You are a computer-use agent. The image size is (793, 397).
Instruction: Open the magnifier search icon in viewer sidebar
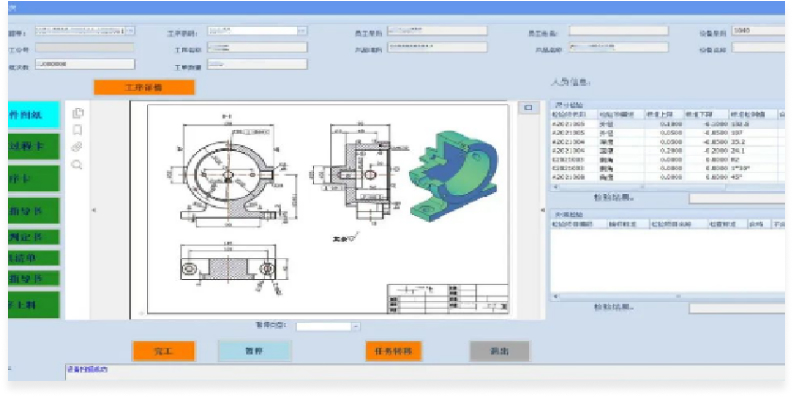pyautogui.click(x=77, y=164)
